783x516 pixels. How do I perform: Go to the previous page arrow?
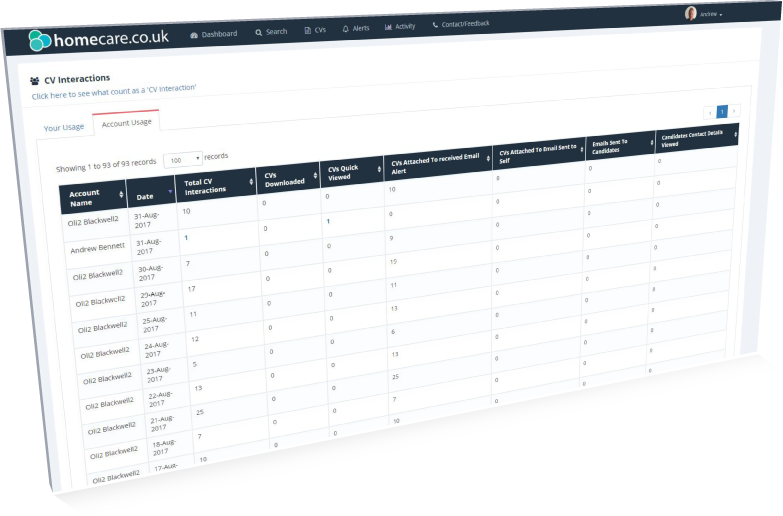coord(710,113)
